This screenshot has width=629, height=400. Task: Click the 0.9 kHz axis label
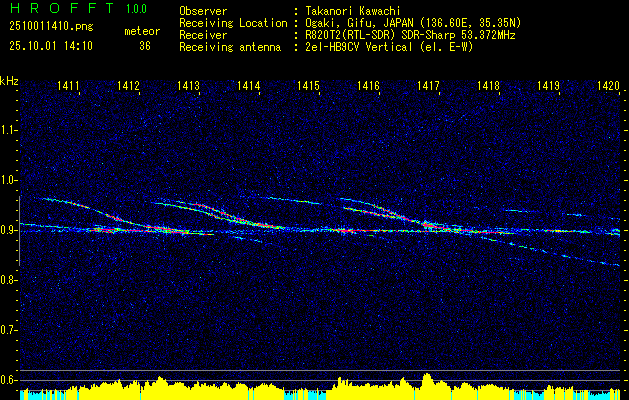(8, 230)
